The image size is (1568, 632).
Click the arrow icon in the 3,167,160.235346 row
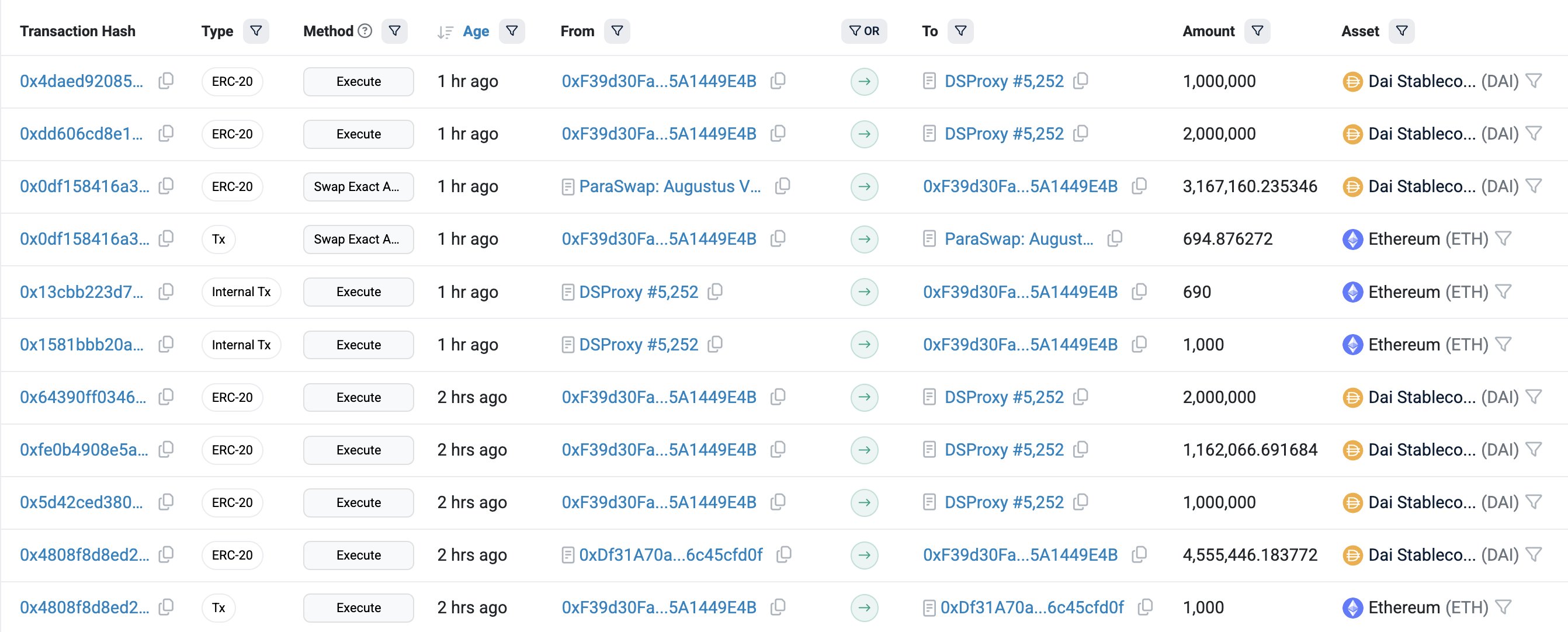(865, 186)
